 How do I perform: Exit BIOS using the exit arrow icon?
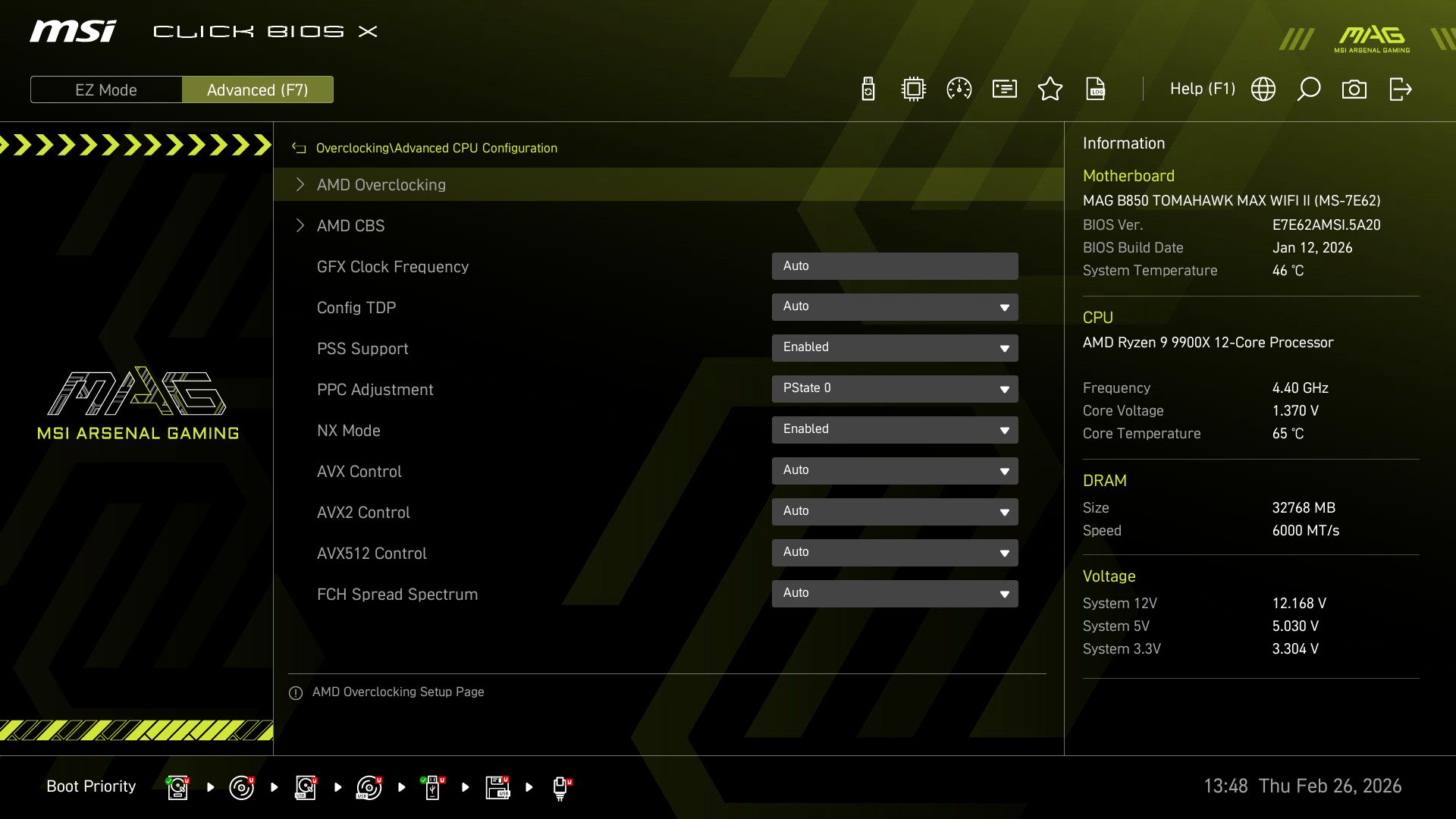coord(1400,89)
